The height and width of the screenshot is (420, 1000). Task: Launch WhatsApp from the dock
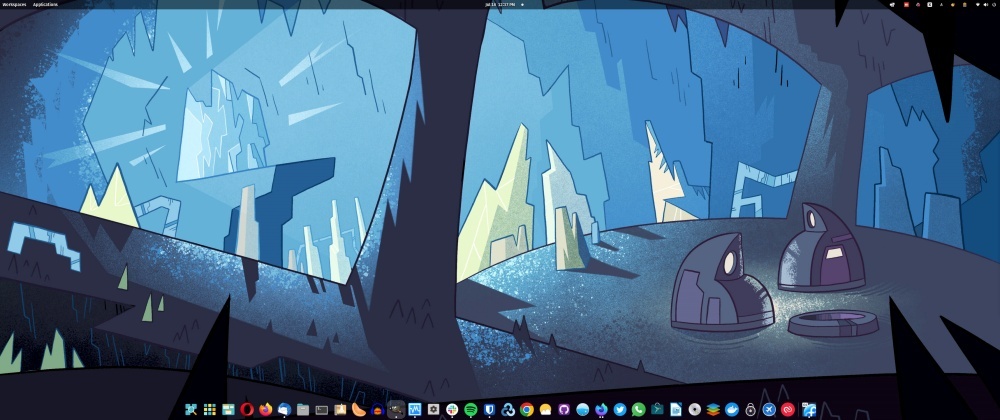(x=638, y=409)
